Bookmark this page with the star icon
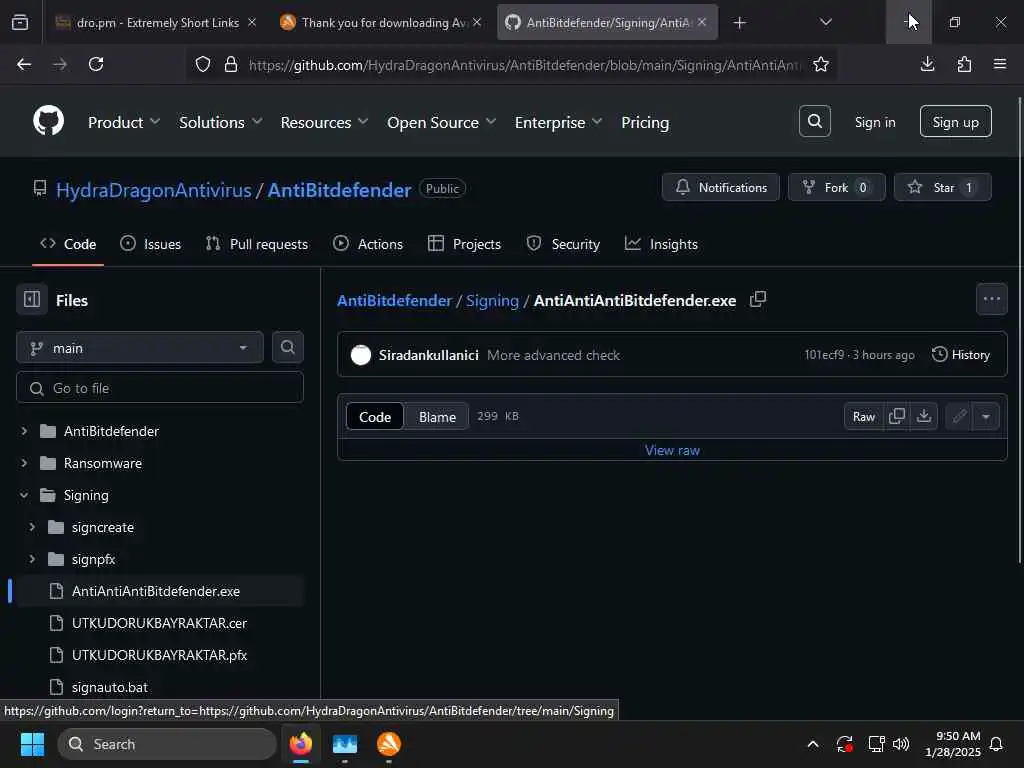 [x=821, y=64]
